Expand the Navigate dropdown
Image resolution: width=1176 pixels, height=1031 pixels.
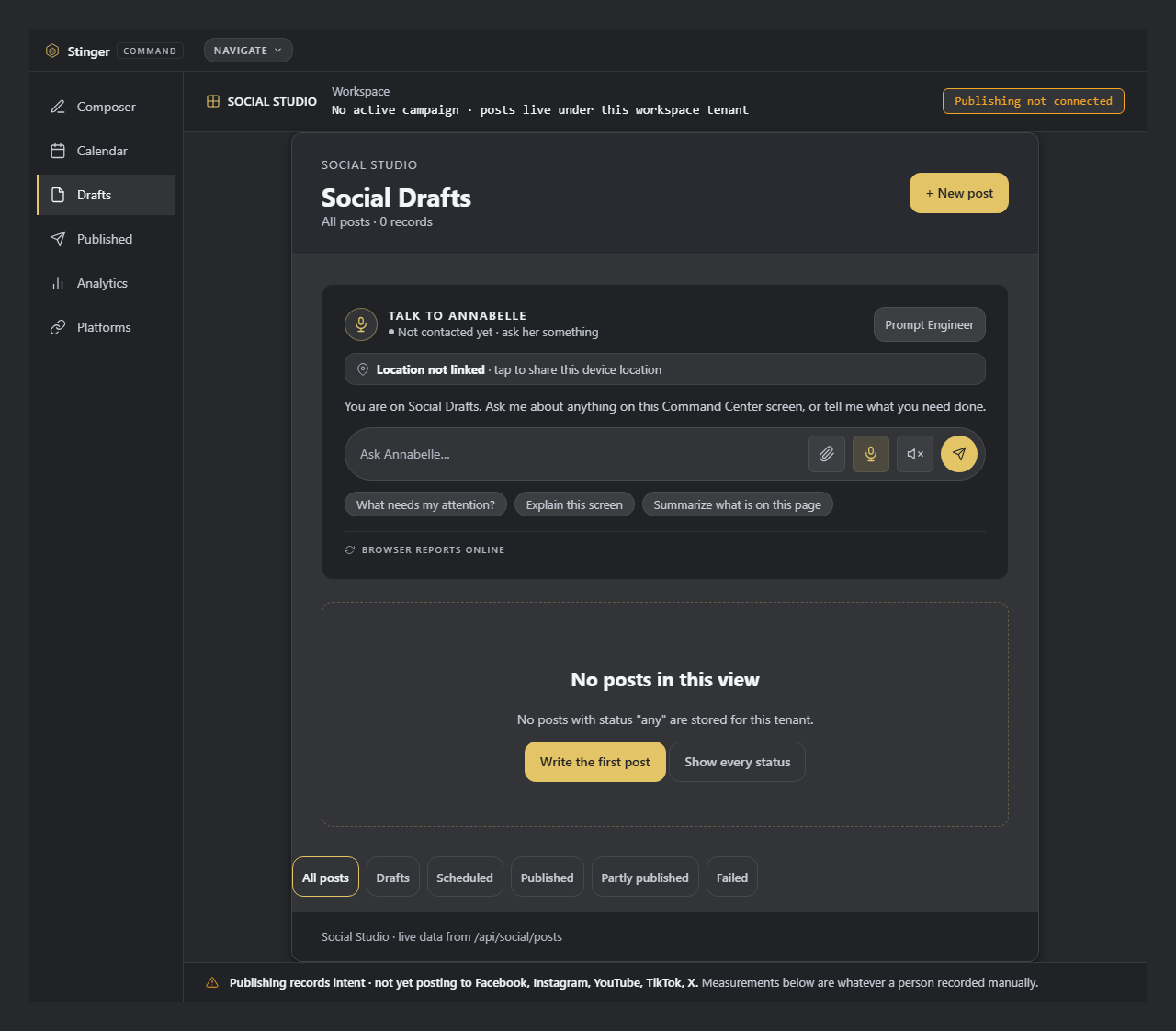pyautogui.click(x=248, y=51)
